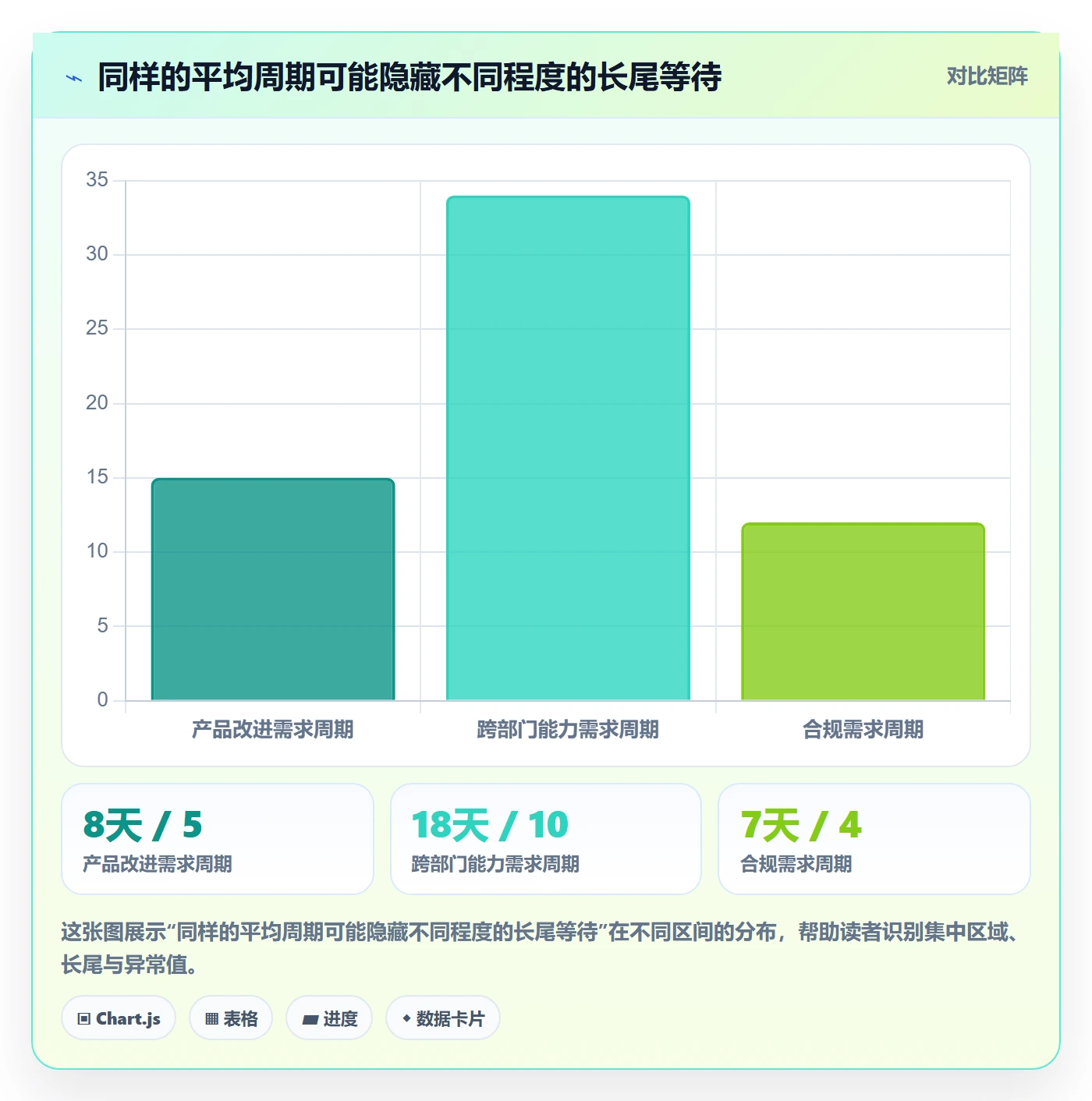Click the 合规需求周期 caption in the last card
Screen dimensions: 1092x1101
[x=796, y=864]
